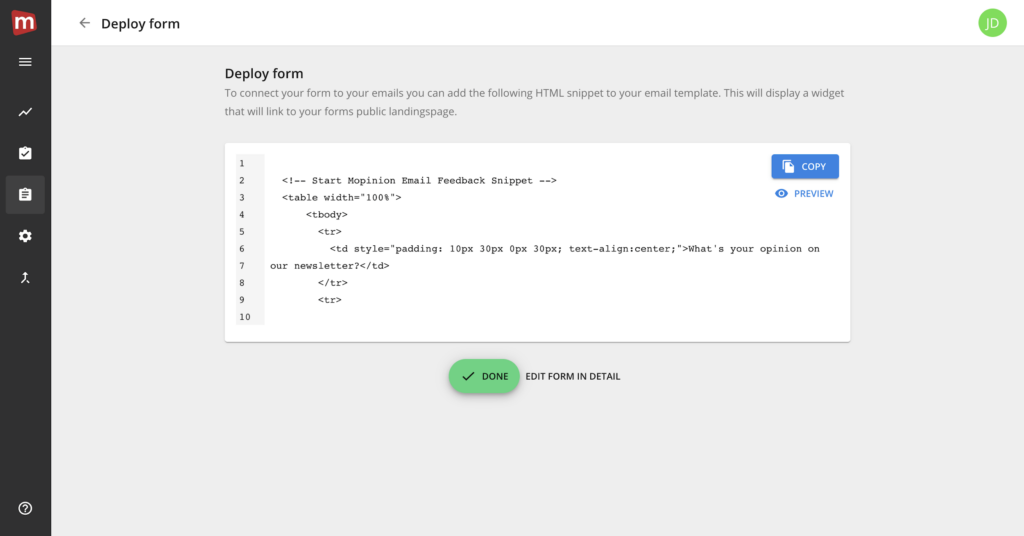Viewport: 1024px width, 536px height.
Task: Open the hamburger menu in sidebar
Action: pos(25,62)
